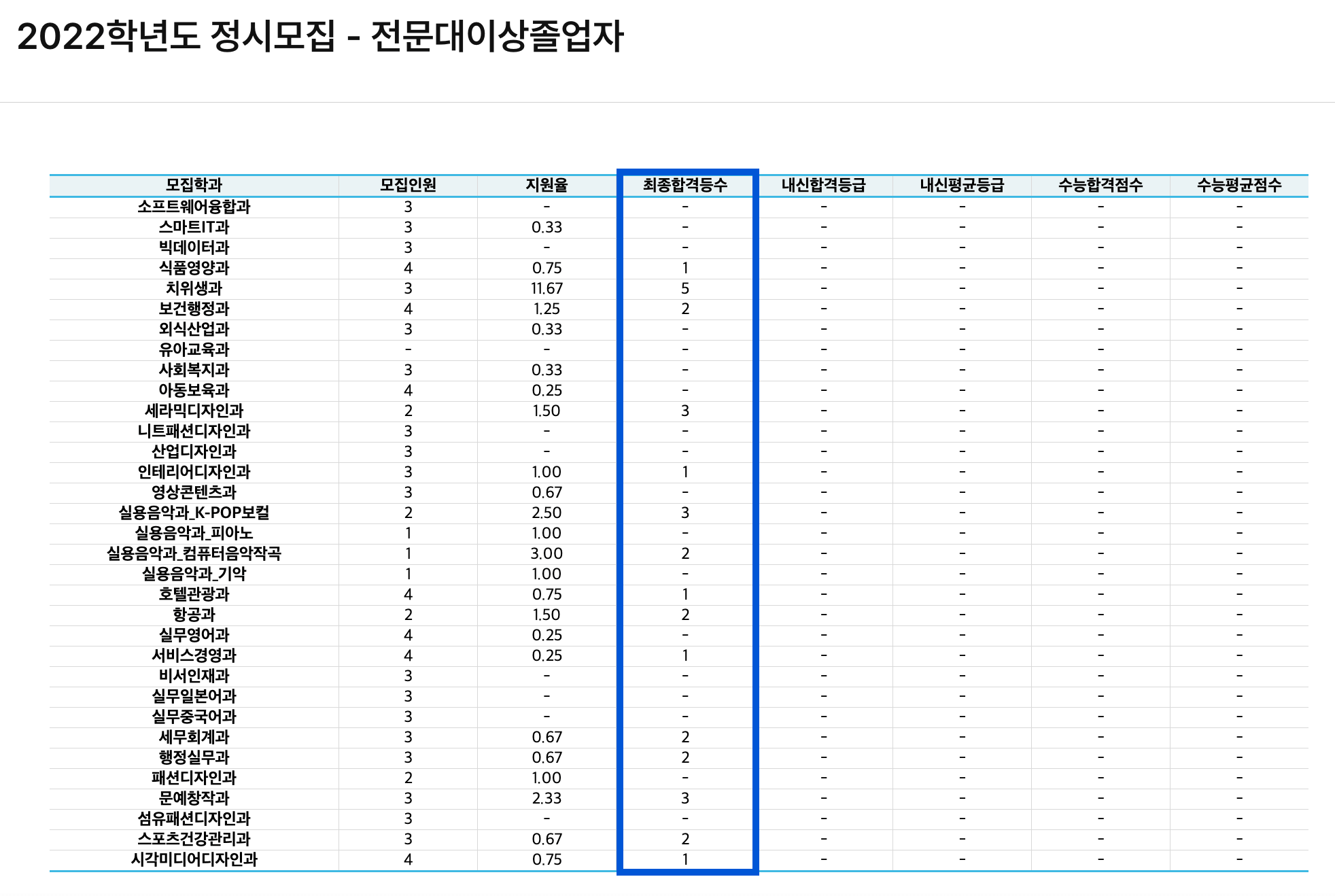Select the 유아교육과 department cell
Image resolution: width=1335 pixels, height=896 pixels.
tap(194, 349)
